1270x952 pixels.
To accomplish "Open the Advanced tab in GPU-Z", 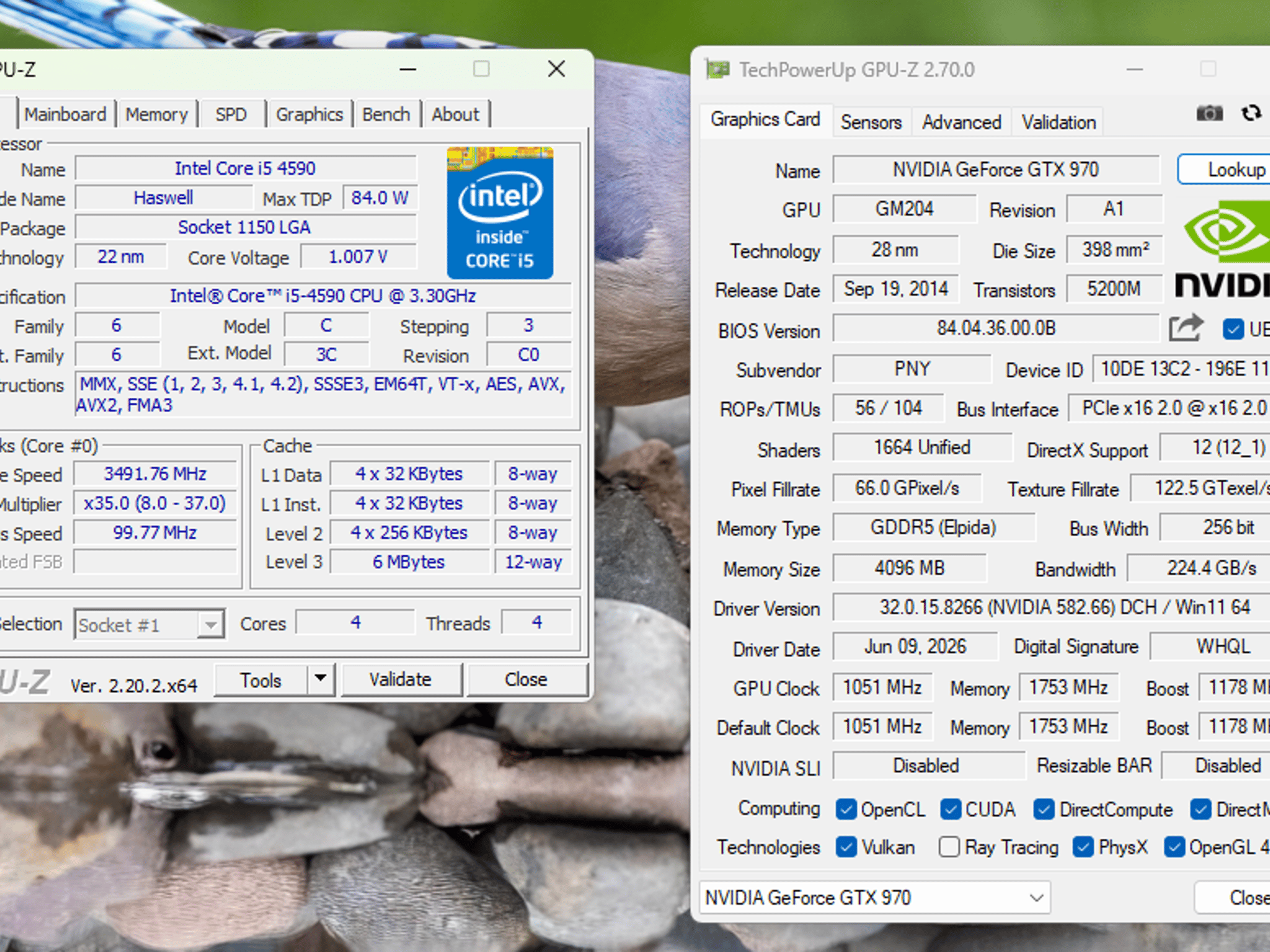I will point(961,122).
